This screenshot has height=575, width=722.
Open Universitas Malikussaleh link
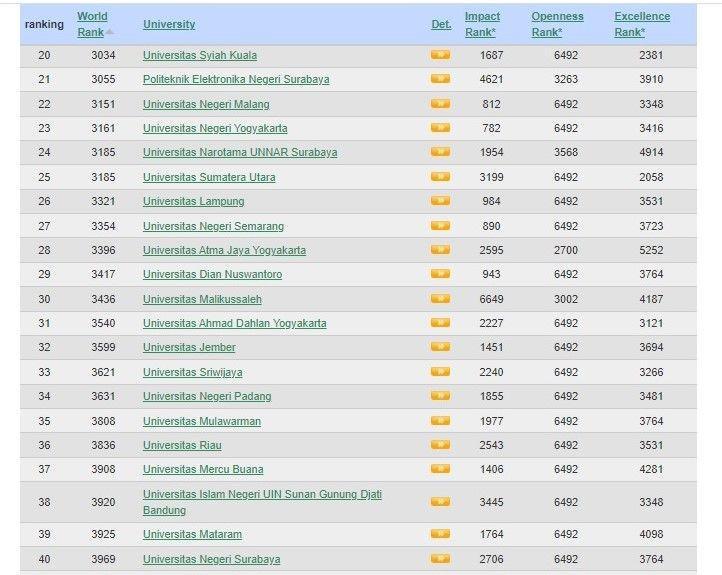click(x=202, y=299)
